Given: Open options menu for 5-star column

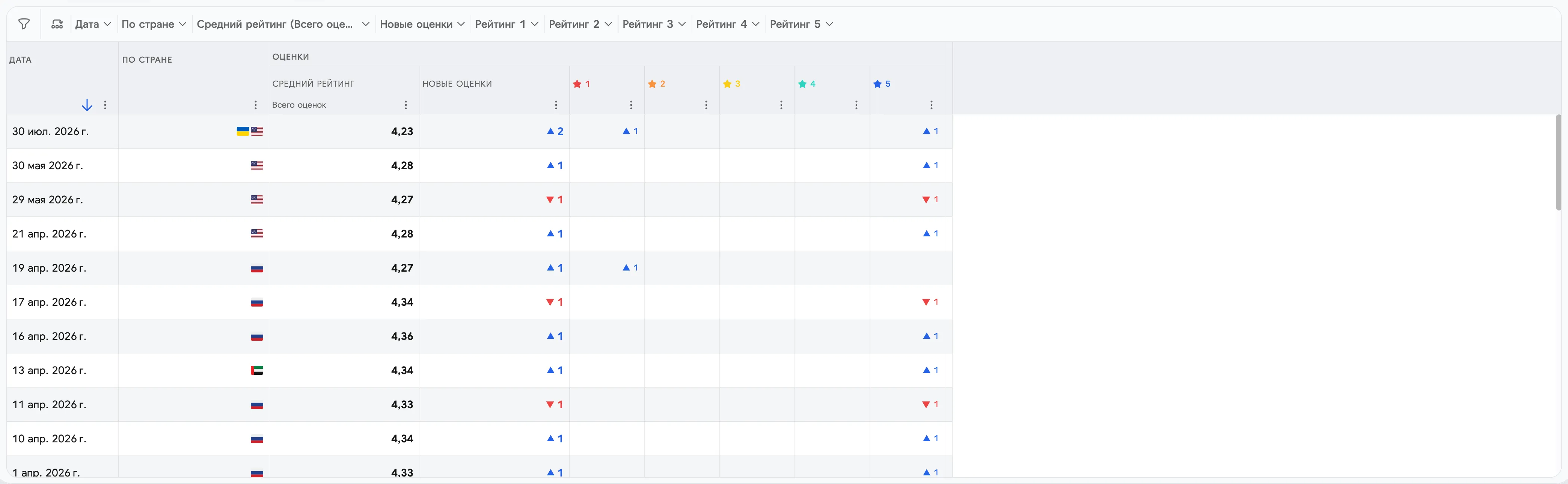Looking at the screenshot, I should 931,105.
